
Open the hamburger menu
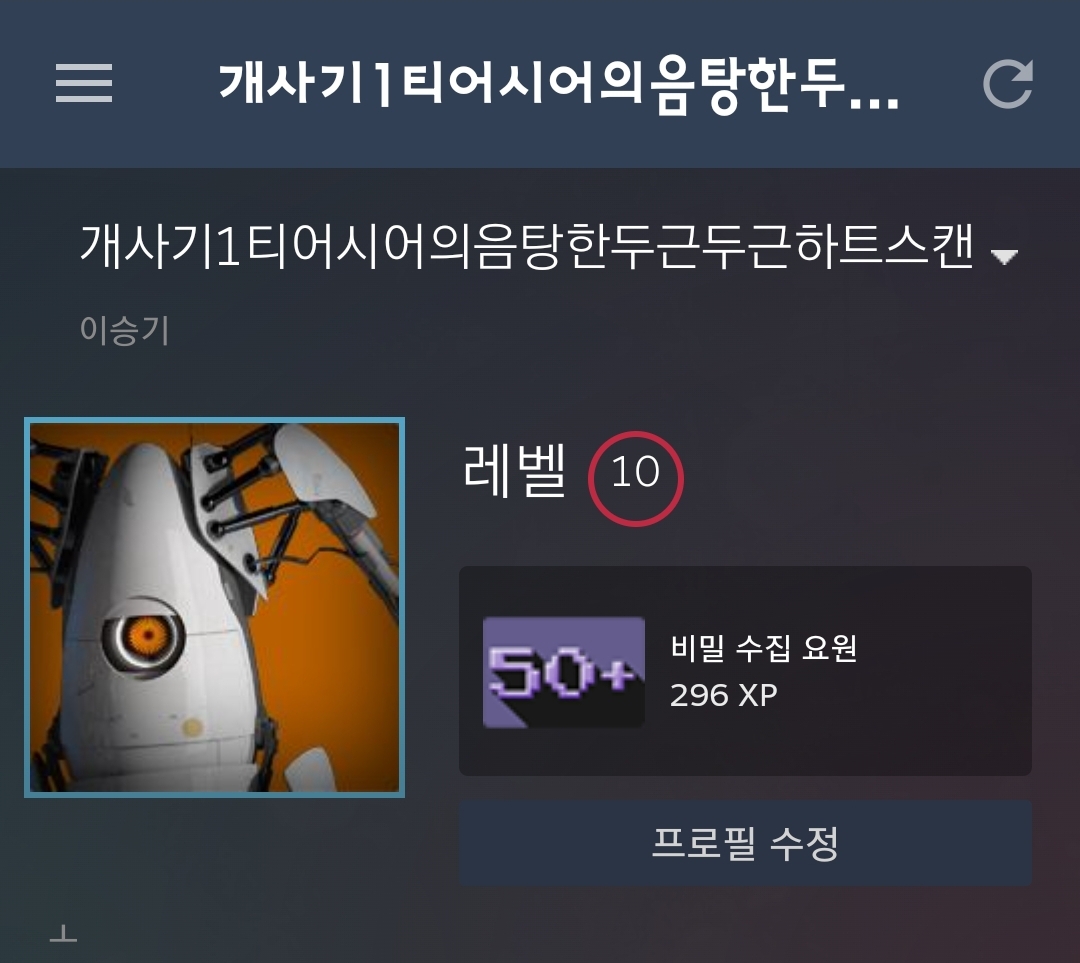pyautogui.click(x=83, y=83)
